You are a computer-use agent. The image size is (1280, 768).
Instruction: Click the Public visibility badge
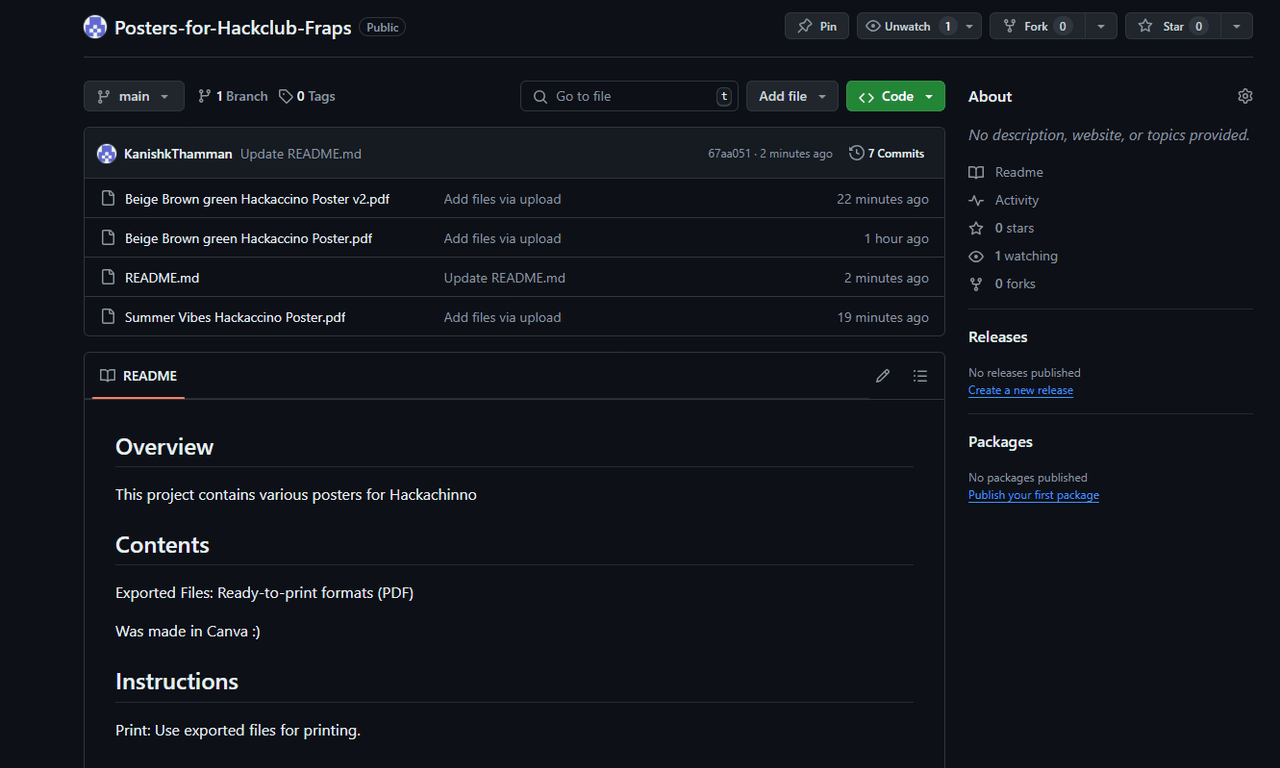(382, 28)
